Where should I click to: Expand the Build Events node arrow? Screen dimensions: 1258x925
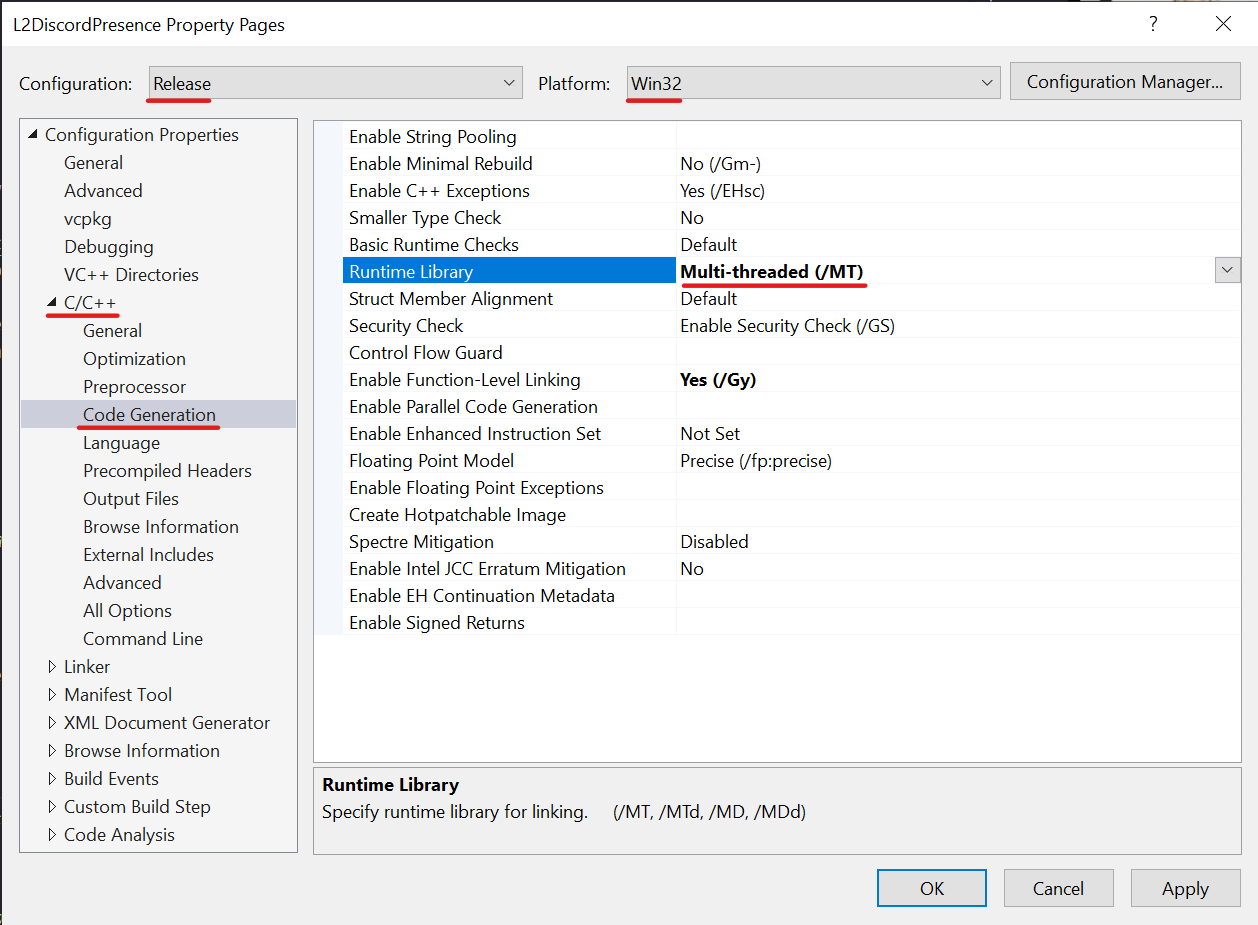52,778
